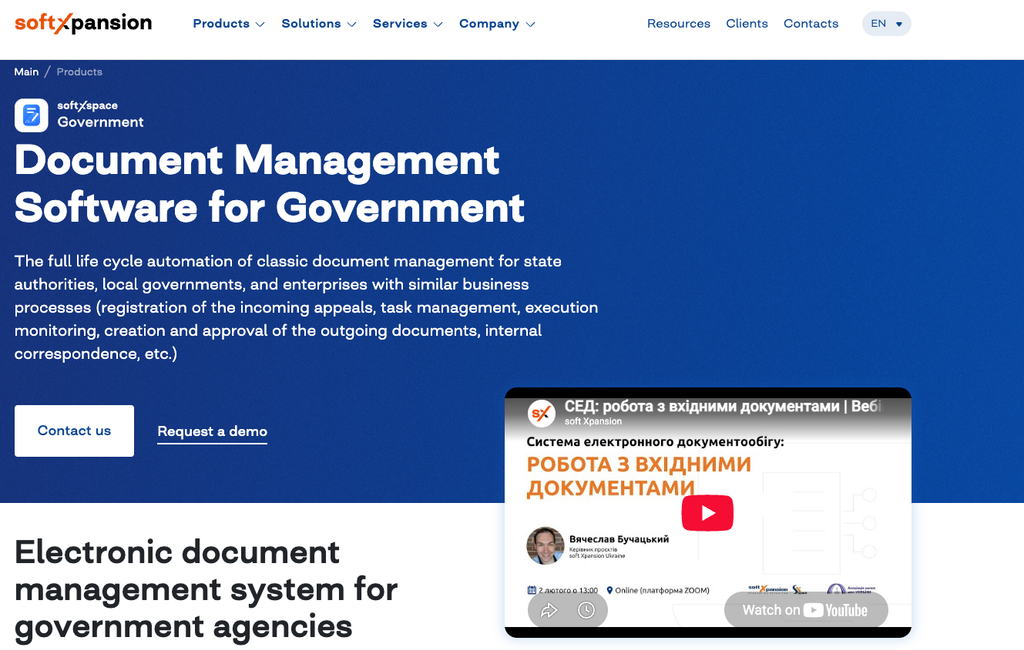Open the Services dropdown menu
Screen dimensions: 1024x650
click(408, 24)
